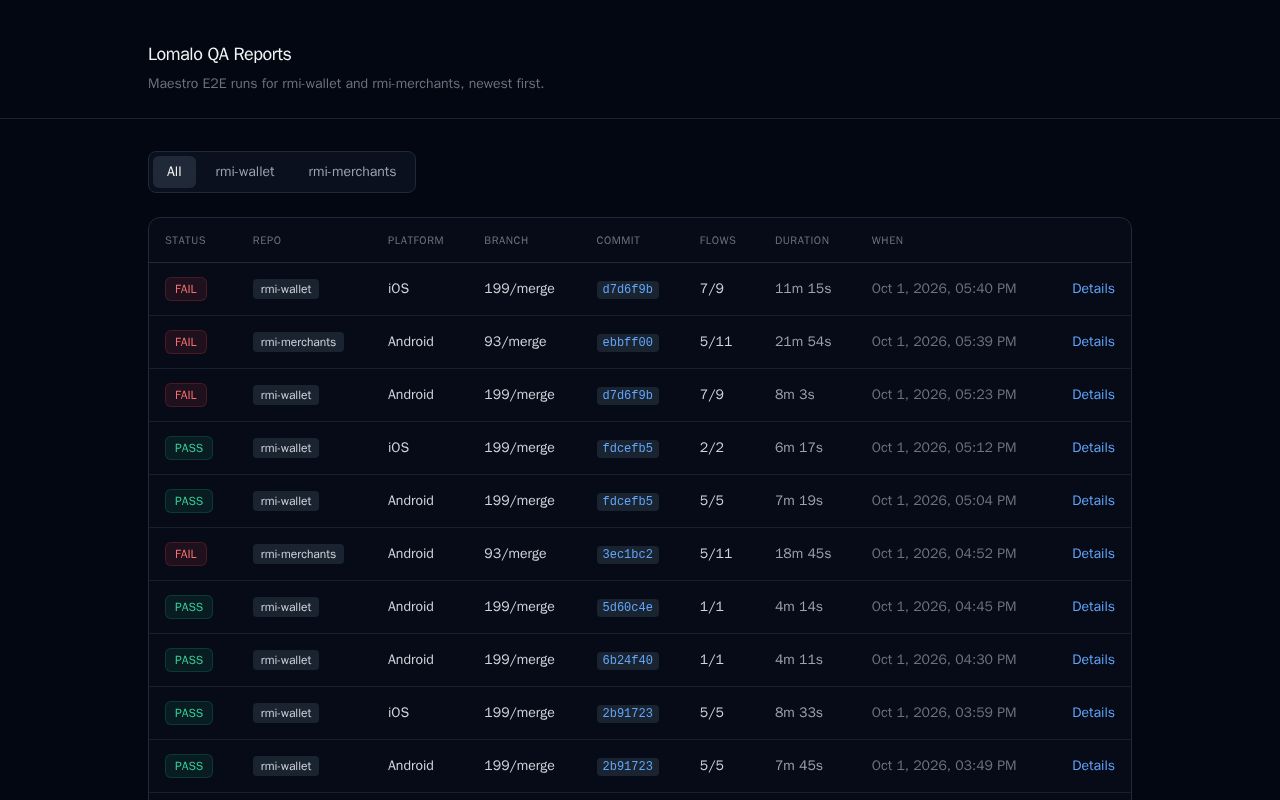Open Details for the 05:39 PM run

1093,342
